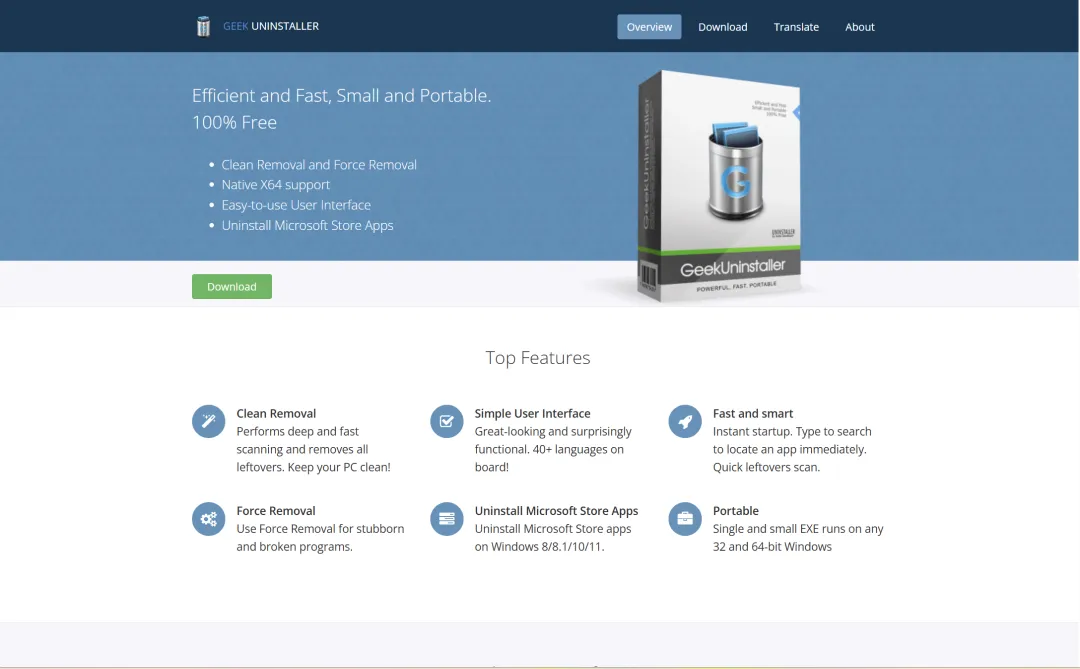Click the "Simple User Interface" heading
This screenshot has width=1080, height=669.
532,413
